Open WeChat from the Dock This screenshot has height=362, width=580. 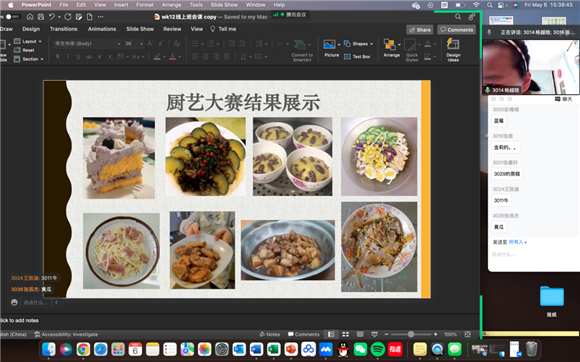pyautogui.click(x=360, y=349)
